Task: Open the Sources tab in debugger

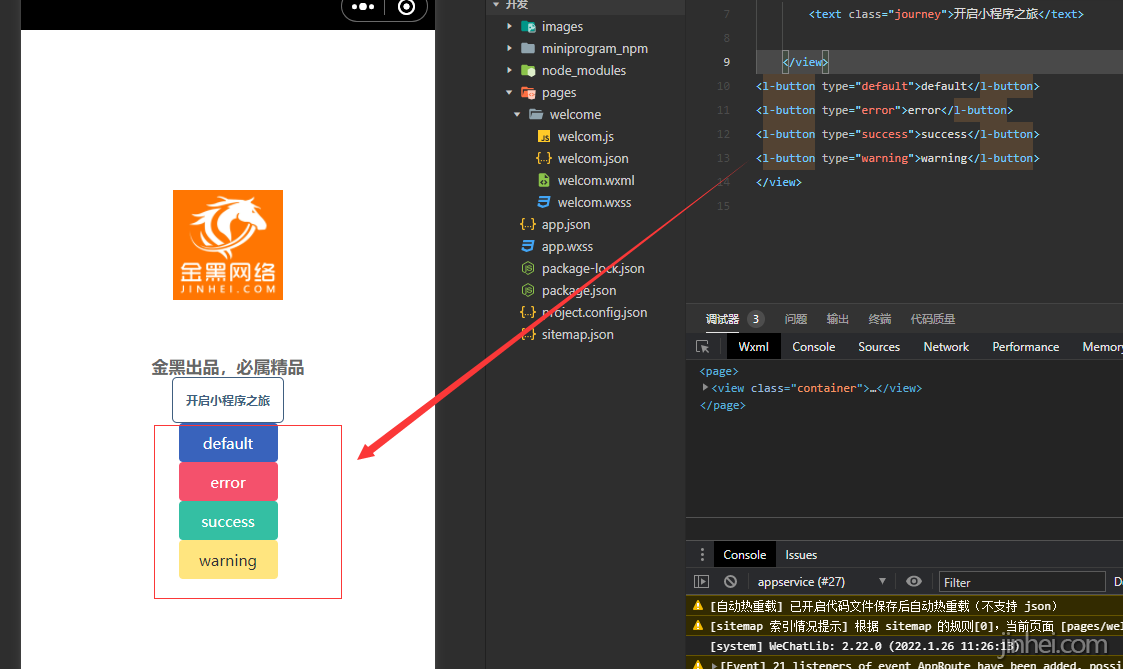Action: [879, 347]
